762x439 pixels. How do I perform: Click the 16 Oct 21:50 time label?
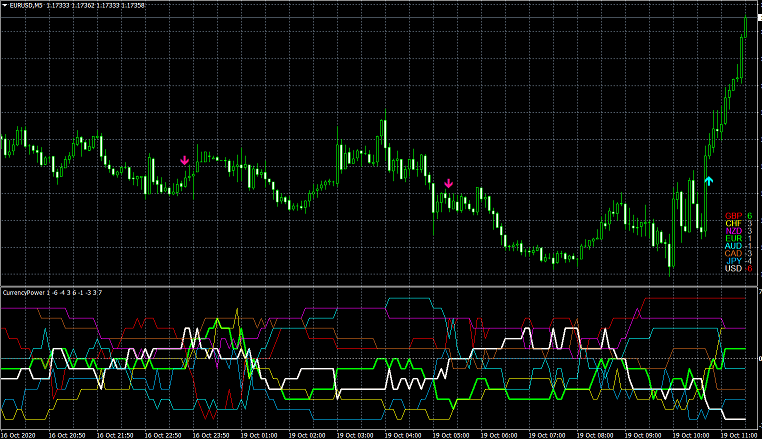[x=115, y=435]
